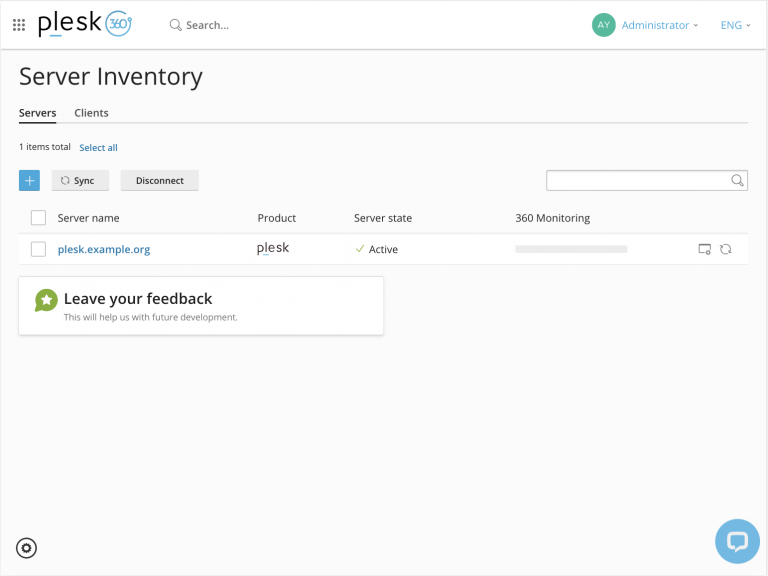The image size is (768, 576).
Task: Open the plesk.example.org server link
Action: [x=104, y=249]
